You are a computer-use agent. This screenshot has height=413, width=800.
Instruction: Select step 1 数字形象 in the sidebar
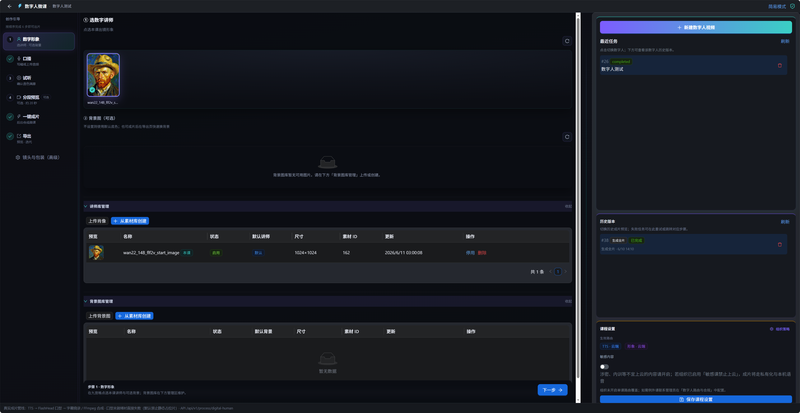39,41
